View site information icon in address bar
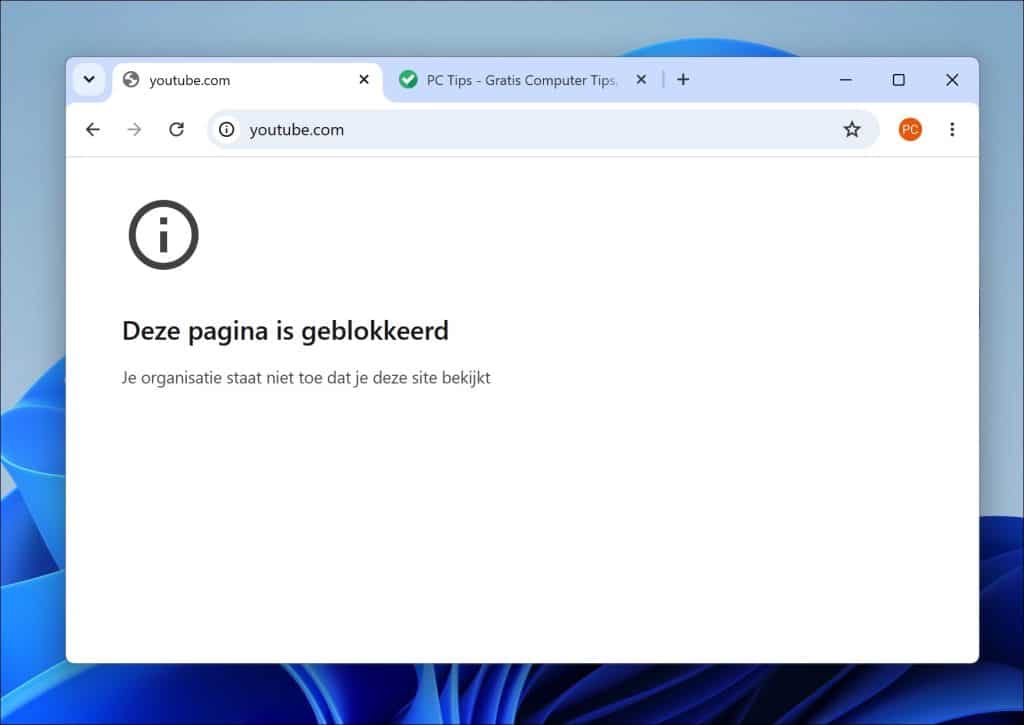Image resolution: width=1024 pixels, height=725 pixels. [227, 129]
